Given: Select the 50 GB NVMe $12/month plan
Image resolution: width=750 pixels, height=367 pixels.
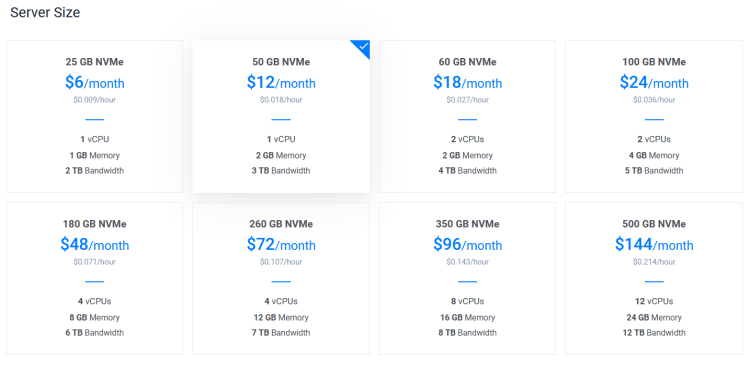Looking at the screenshot, I should 281,116.
